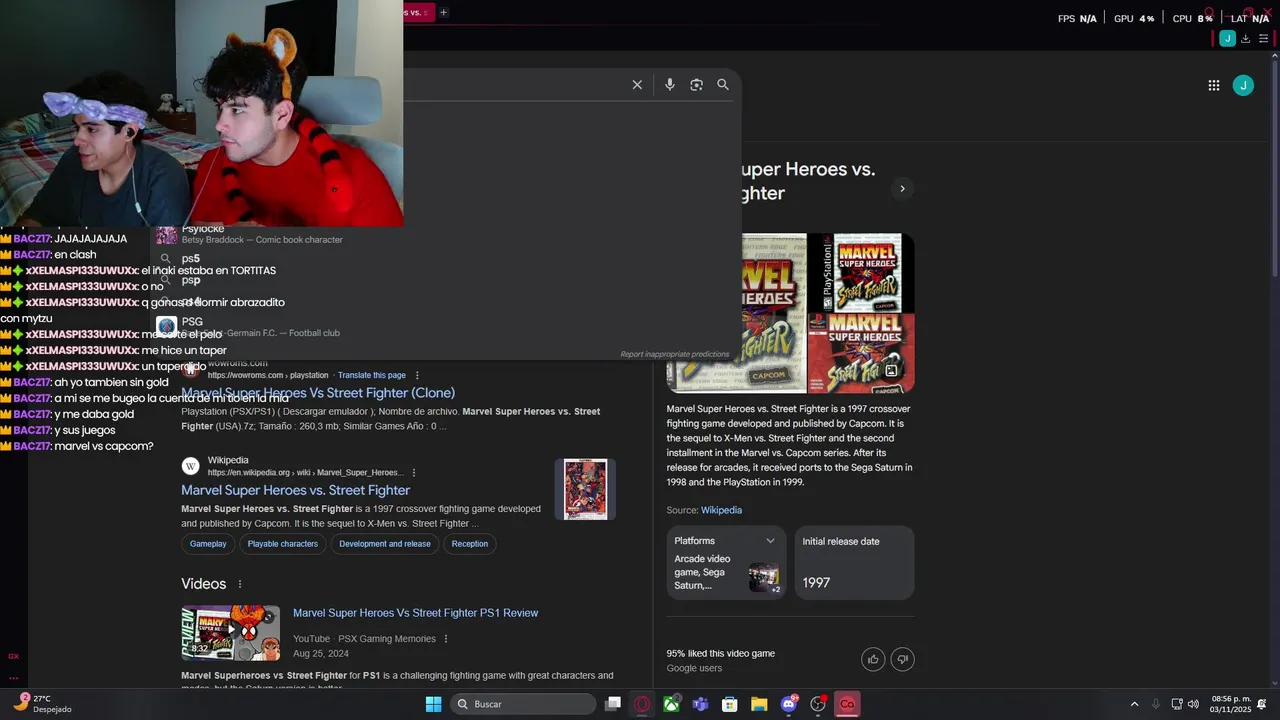This screenshot has width=1280, height=720.
Task: Open Microsoft Store from the taskbar
Action: pyautogui.click(x=730, y=704)
